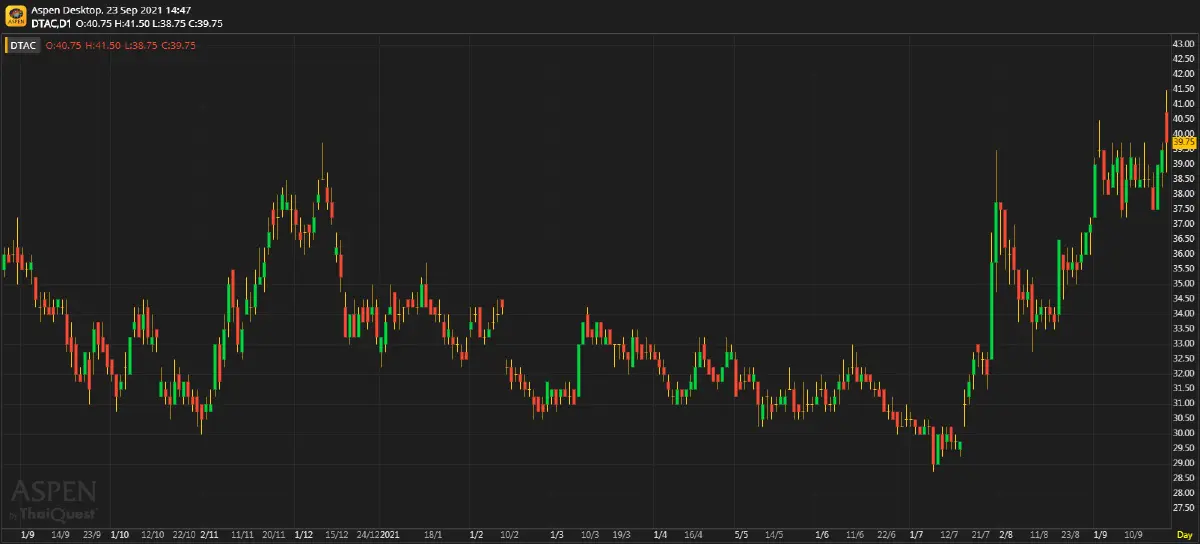Select the 5/5 date axis marker
Screen dimensions: 1200x544
coord(741,536)
